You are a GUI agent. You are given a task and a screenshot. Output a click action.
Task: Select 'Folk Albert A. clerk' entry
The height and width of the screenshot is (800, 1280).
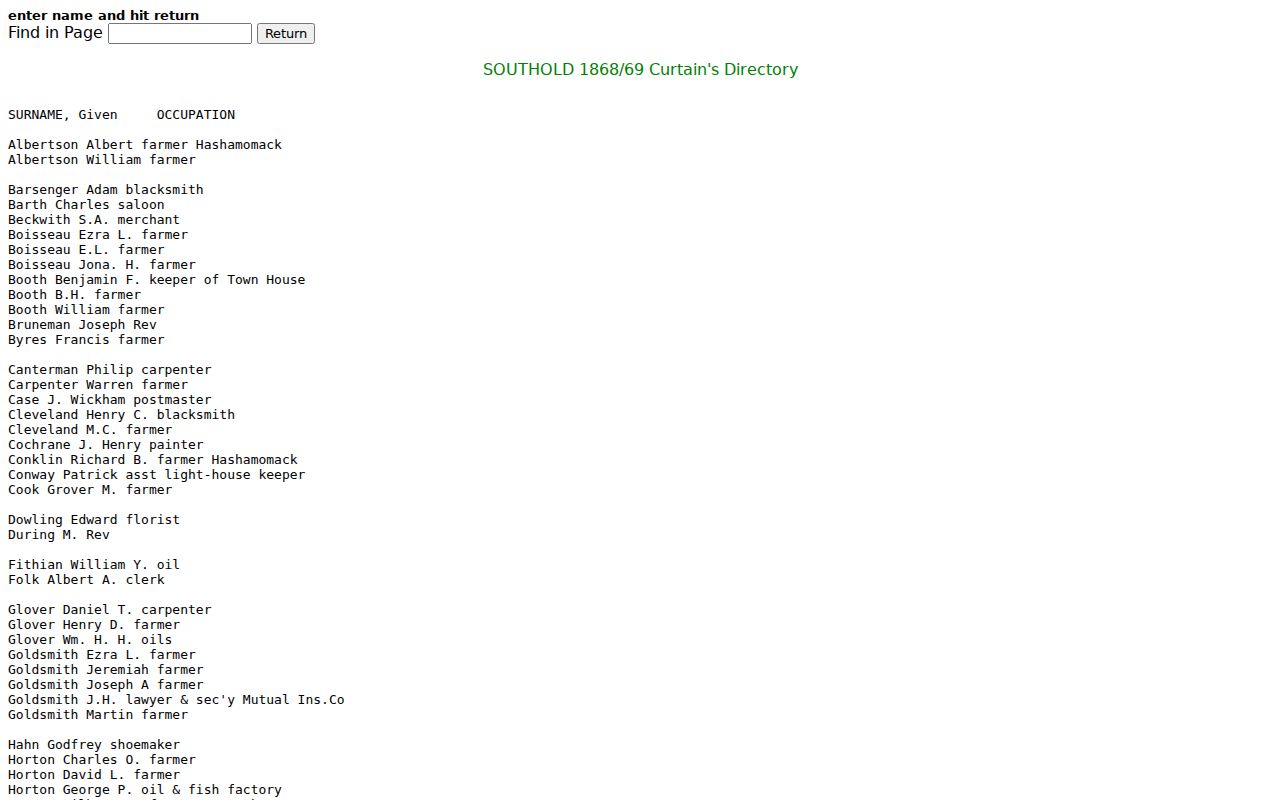click(86, 580)
